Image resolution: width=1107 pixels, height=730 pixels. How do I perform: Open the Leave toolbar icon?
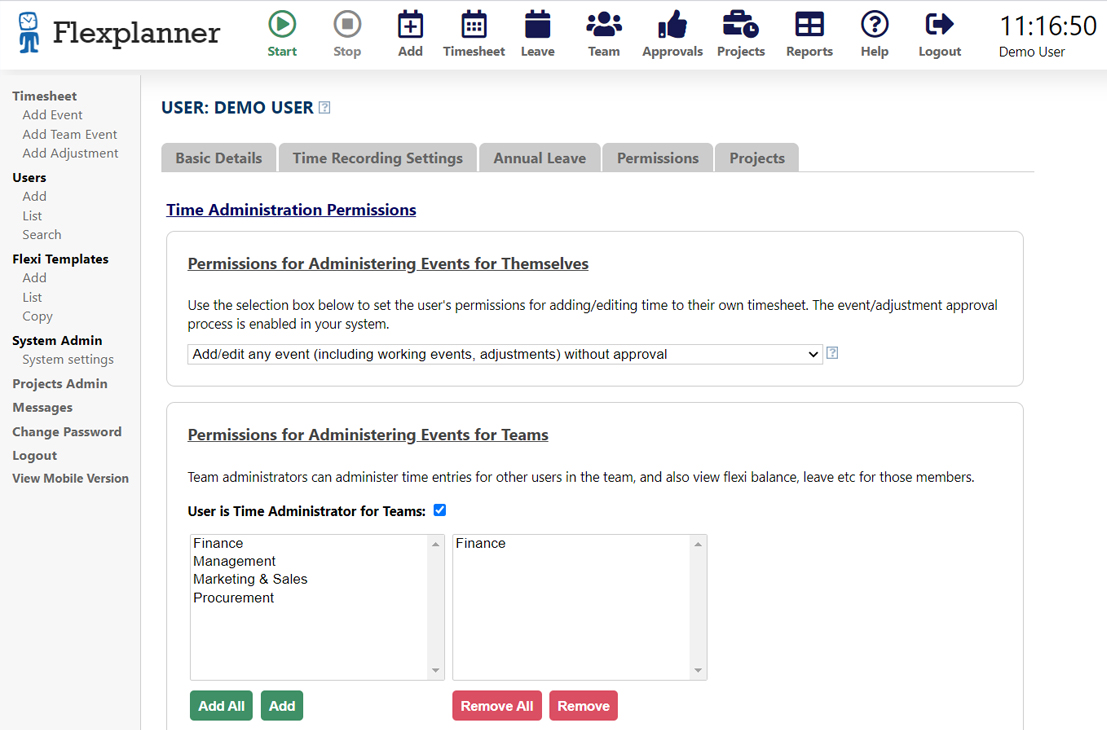[537, 24]
